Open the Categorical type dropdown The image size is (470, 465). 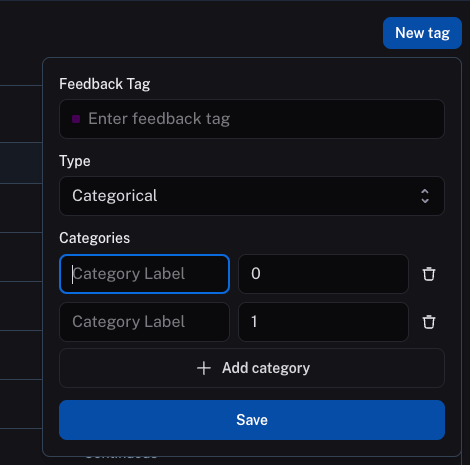click(252, 196)
